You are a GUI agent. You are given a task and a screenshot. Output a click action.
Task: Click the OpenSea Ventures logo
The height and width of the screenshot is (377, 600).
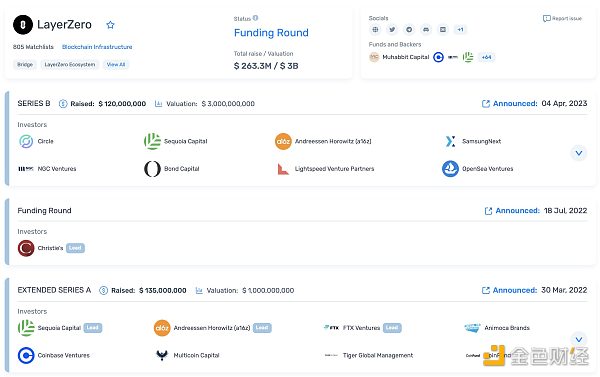[450, 169]
